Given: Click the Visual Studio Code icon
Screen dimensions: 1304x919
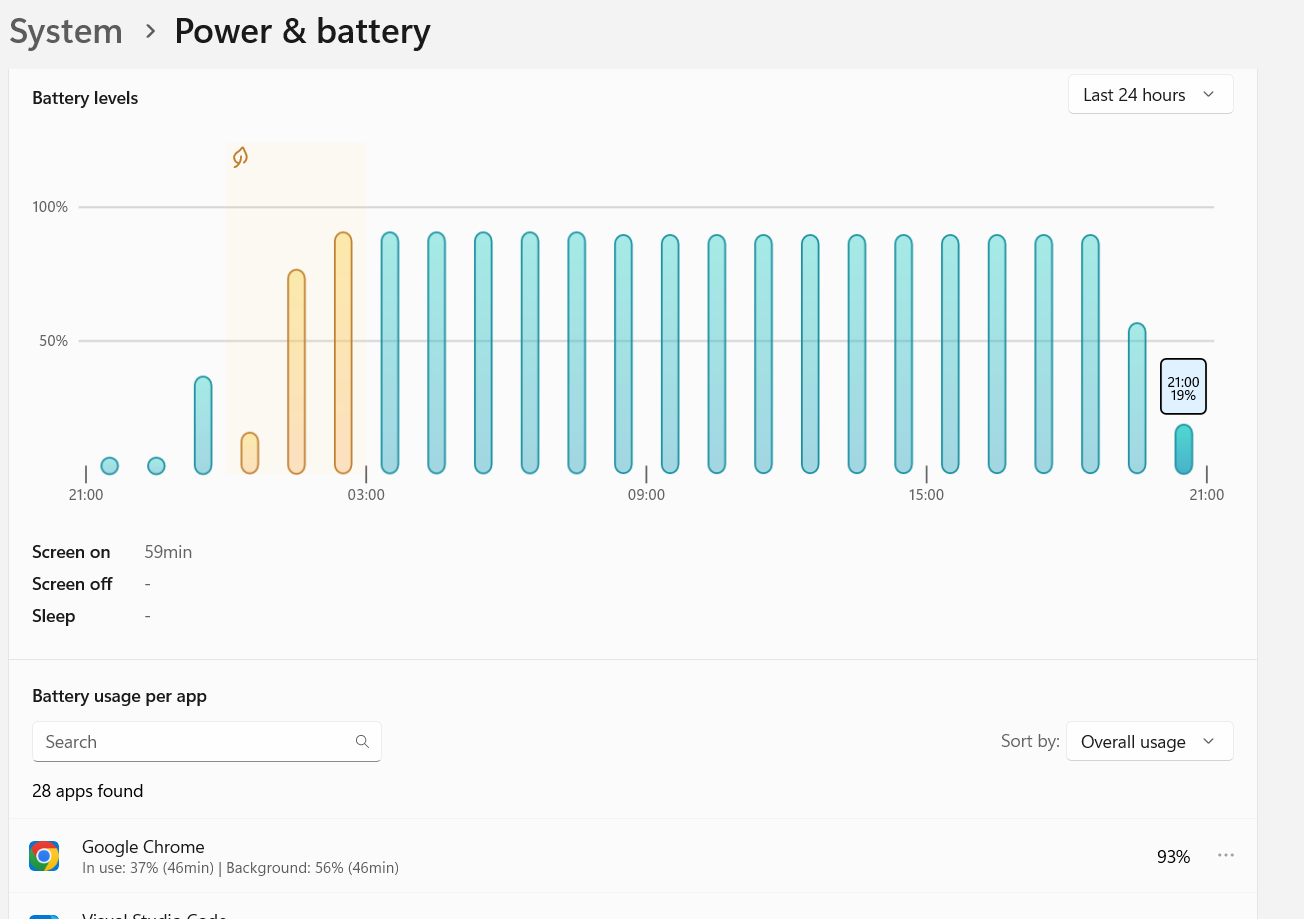Looking at the screenshot, I should click(x=44, y=916).
